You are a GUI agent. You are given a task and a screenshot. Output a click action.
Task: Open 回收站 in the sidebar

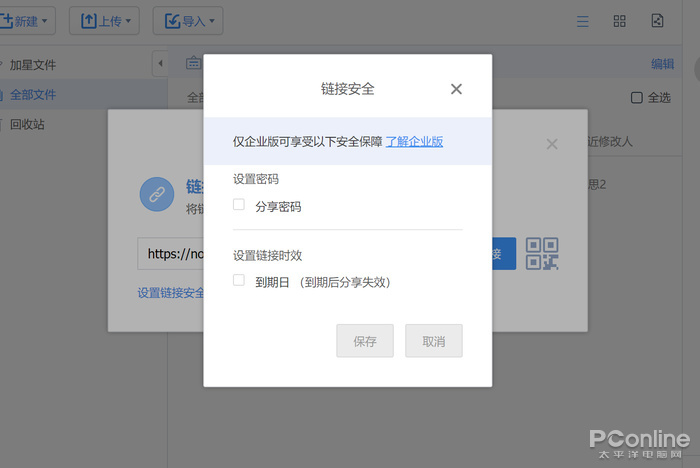(x=27, y=124)
